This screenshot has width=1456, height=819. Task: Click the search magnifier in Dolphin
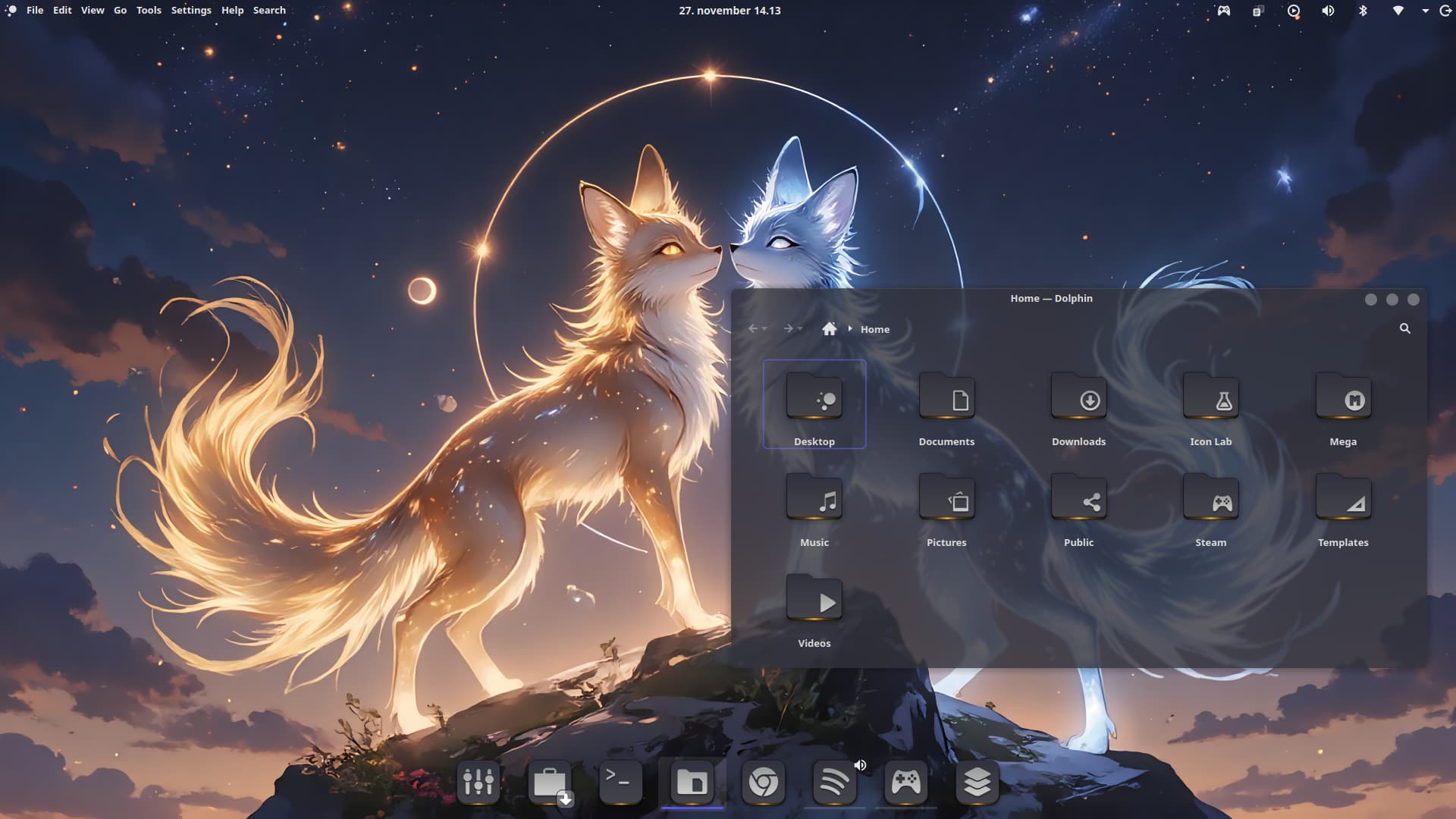click(x=1404, y=328)
